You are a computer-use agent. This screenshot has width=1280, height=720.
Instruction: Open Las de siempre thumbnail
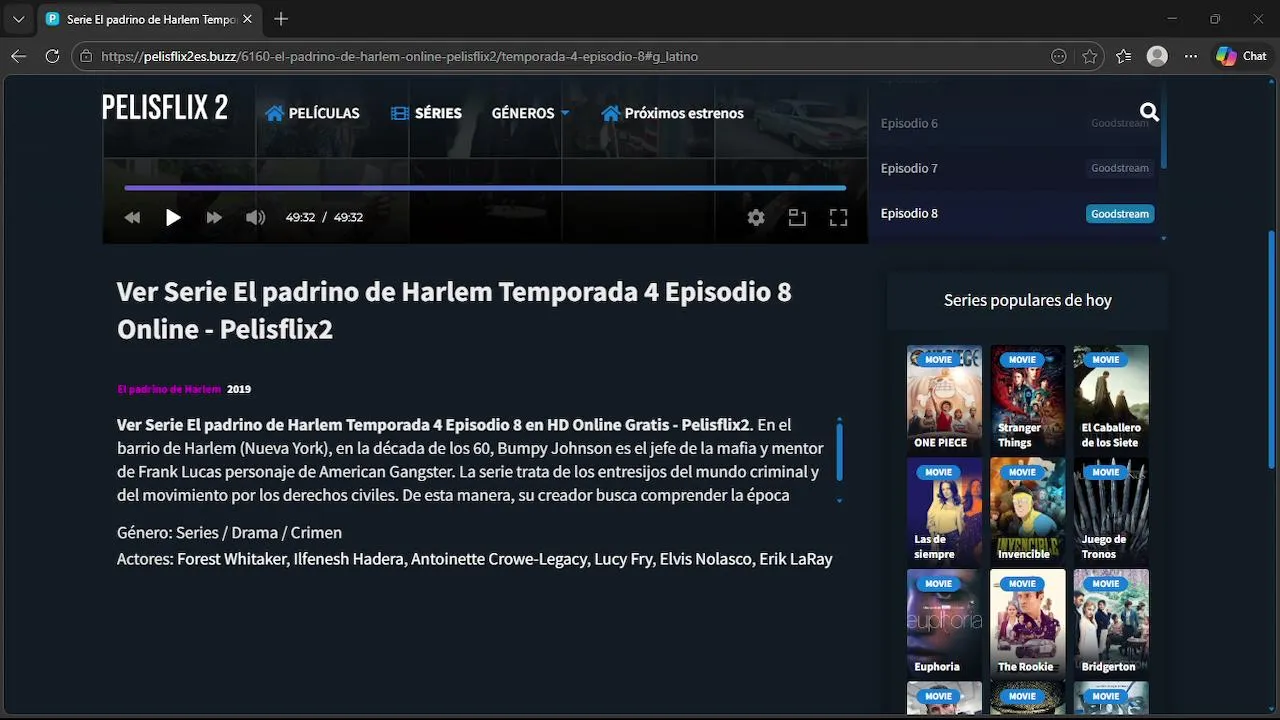click(x=944, y=511)
